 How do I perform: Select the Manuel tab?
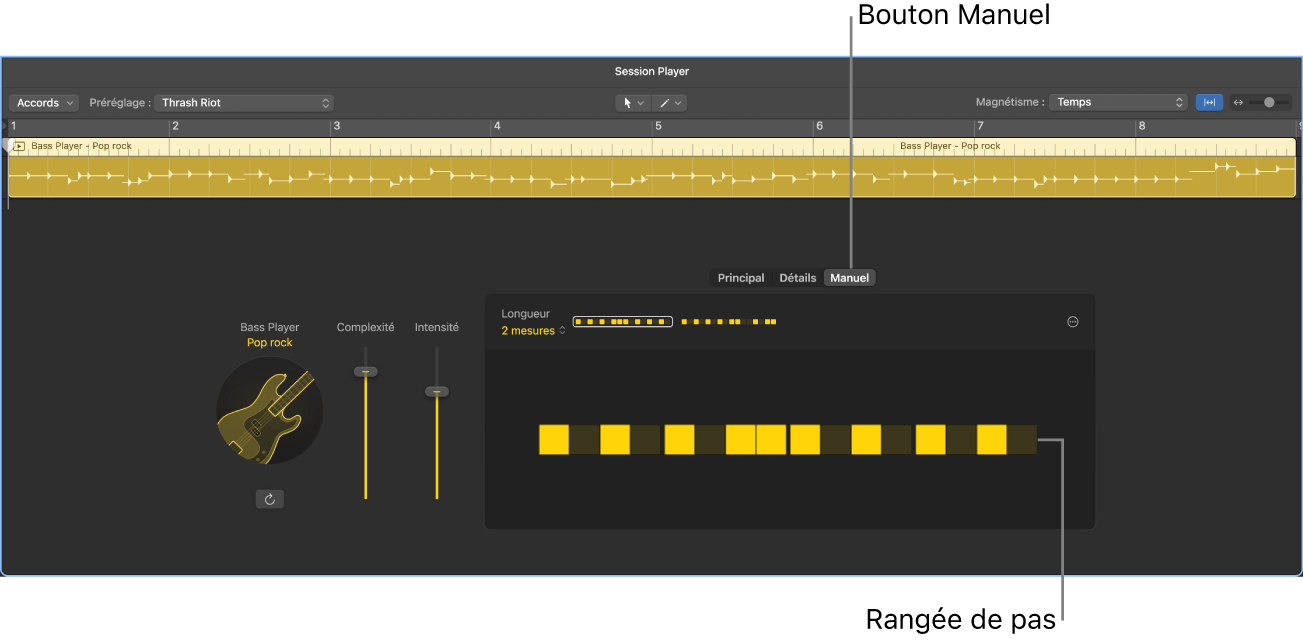tap(850, 278)
